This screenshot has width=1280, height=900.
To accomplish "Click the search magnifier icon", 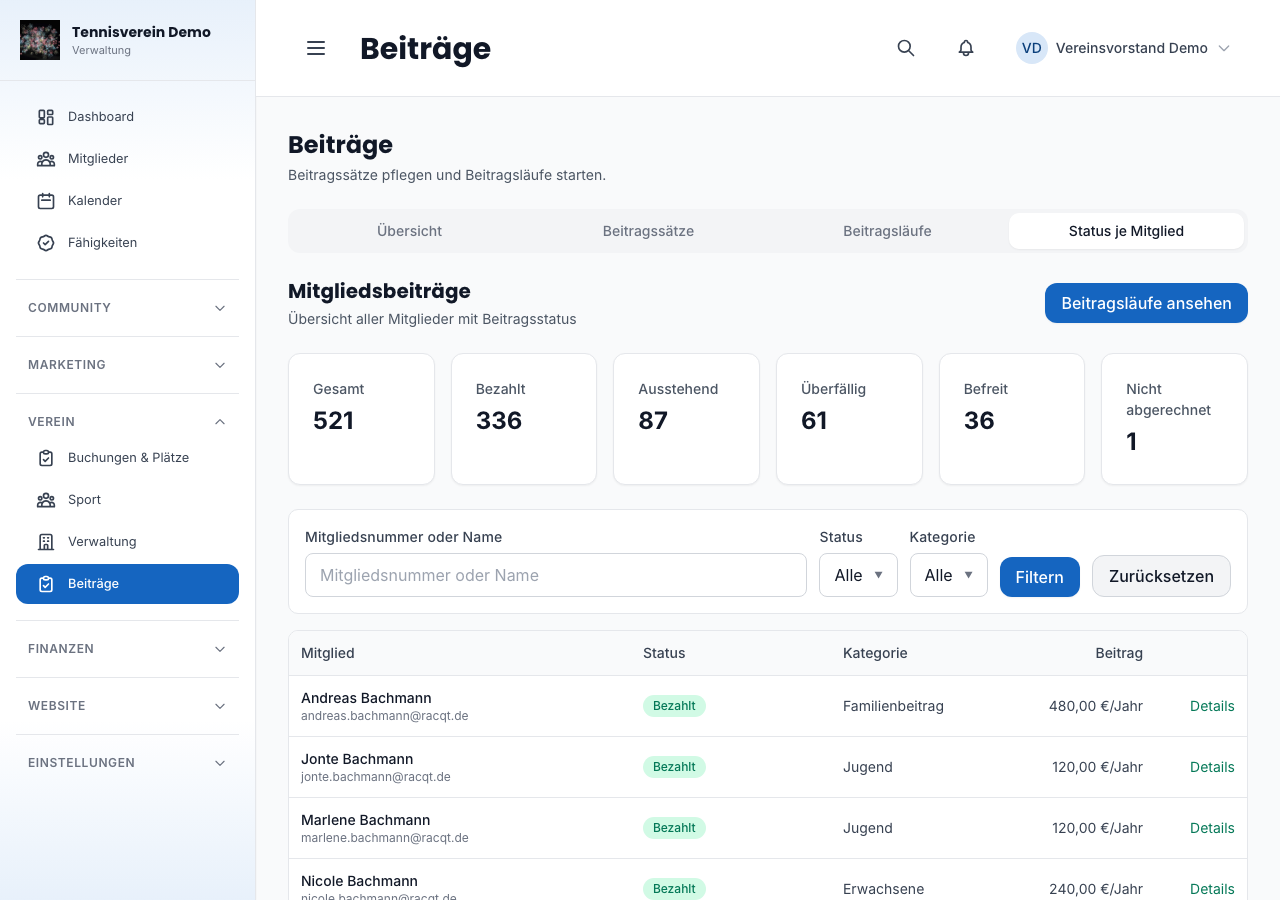I will coord(906,48).
